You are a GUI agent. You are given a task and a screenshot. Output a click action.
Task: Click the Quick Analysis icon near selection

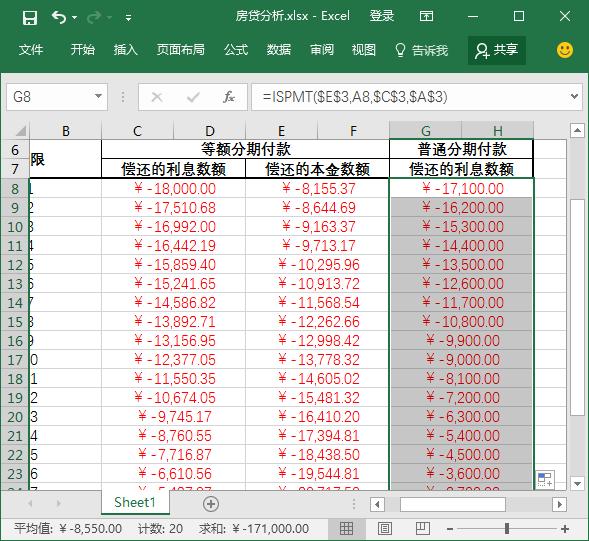tap(545, 479)
